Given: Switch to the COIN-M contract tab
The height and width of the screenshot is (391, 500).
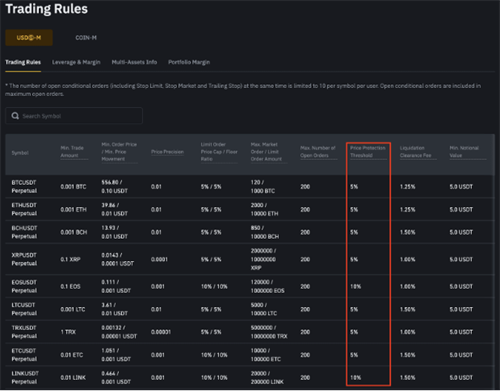Looking at the screenshot, I should click(86, 38).
